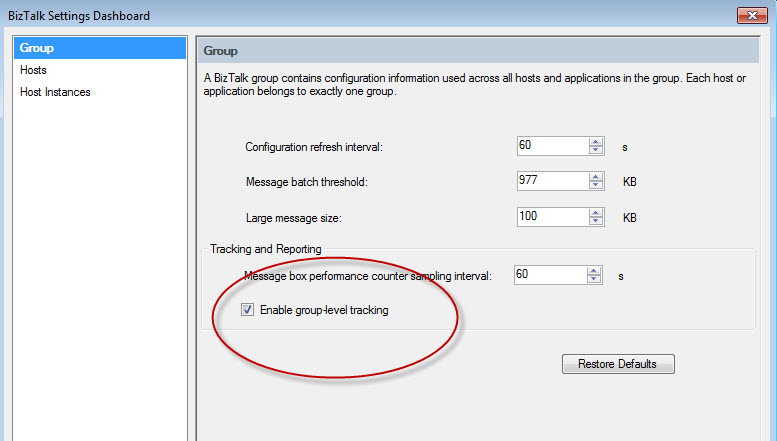Focus the Message batch threshold field
Screen dimensions: 777x441
pyautogui.click(x=552, y=181)
